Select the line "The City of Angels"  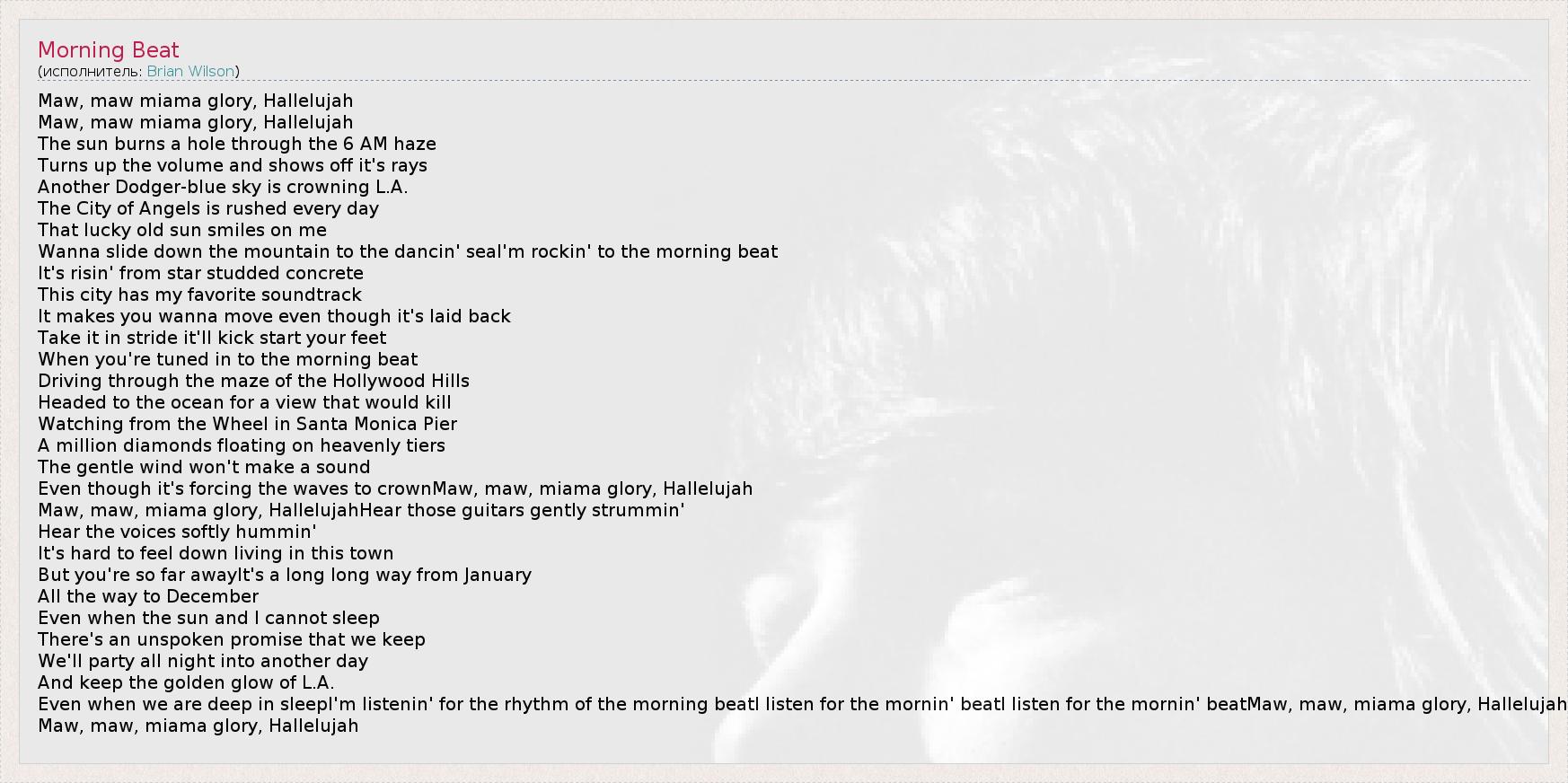click(x=208, y=208)
